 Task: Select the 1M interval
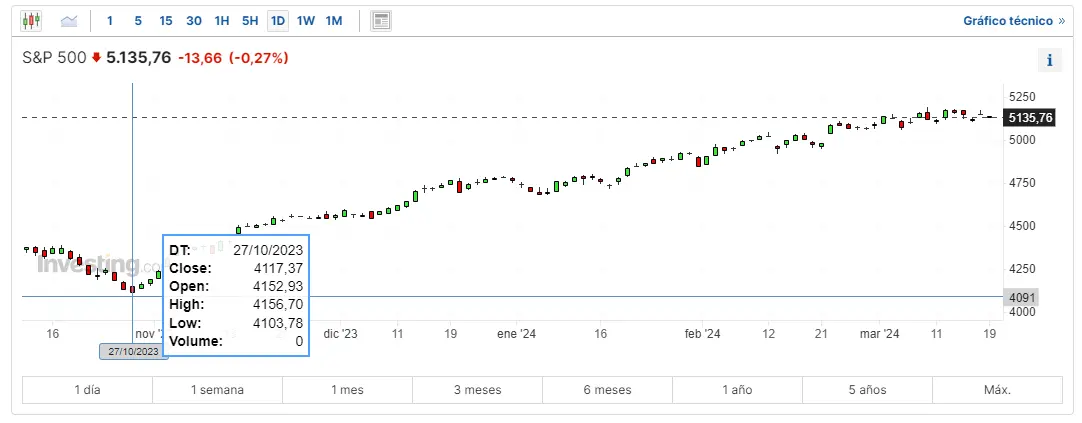click(334, 21)
